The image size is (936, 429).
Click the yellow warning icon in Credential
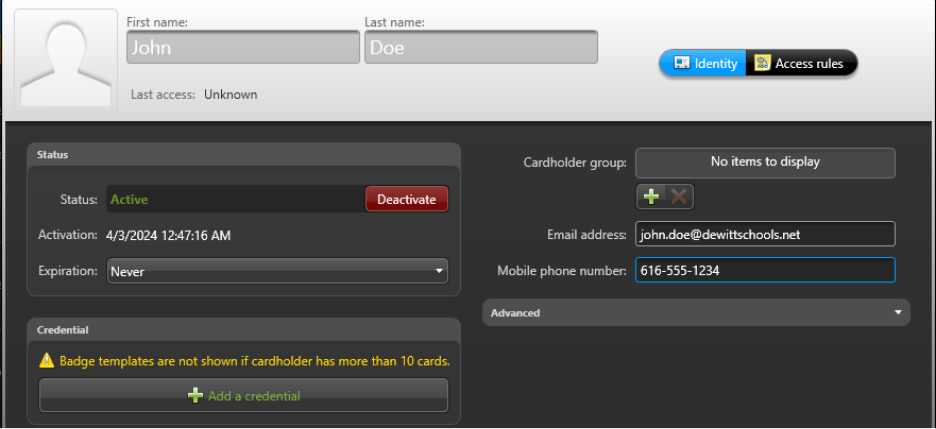point(47,360)
